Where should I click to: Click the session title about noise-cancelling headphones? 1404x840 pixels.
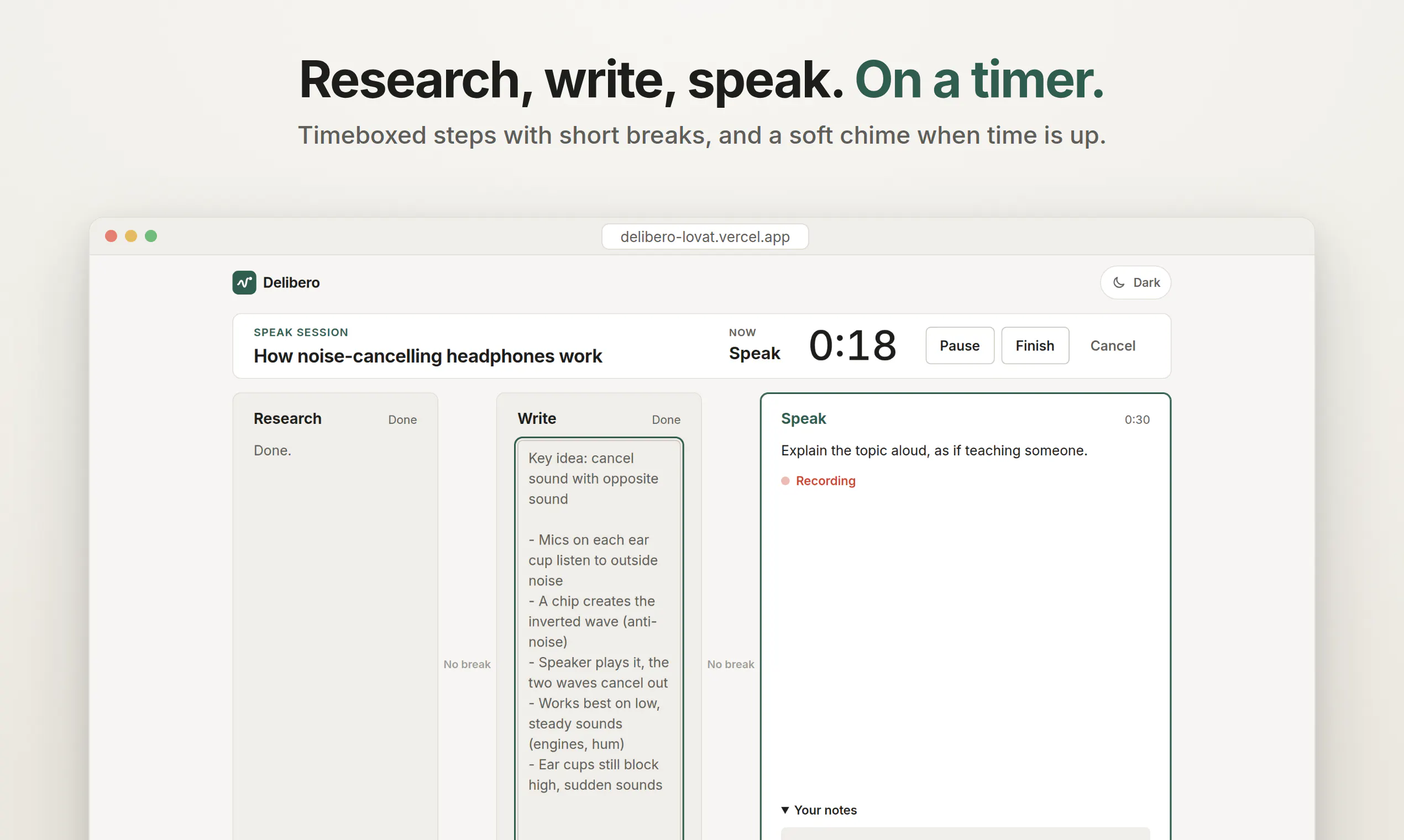click(427, 355)
